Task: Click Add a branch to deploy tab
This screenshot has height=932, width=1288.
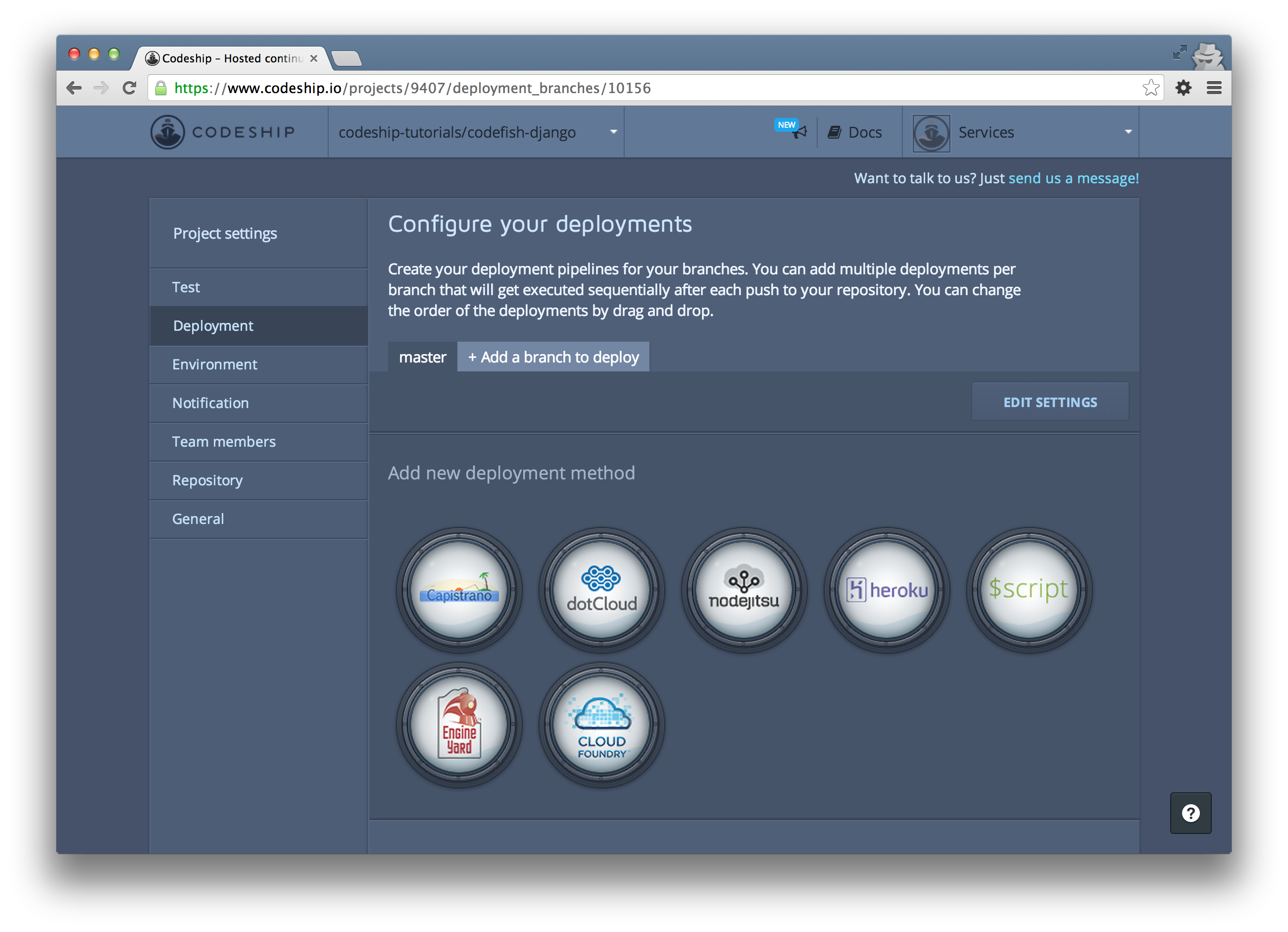Action: coord(553,357)
